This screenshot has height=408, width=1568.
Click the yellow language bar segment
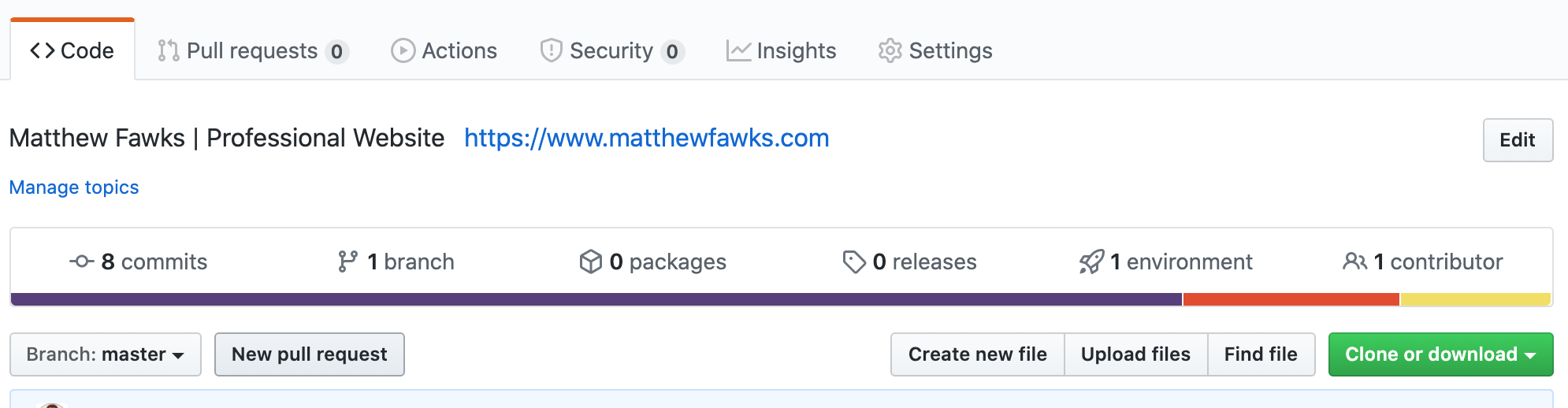click(1476, 299)
